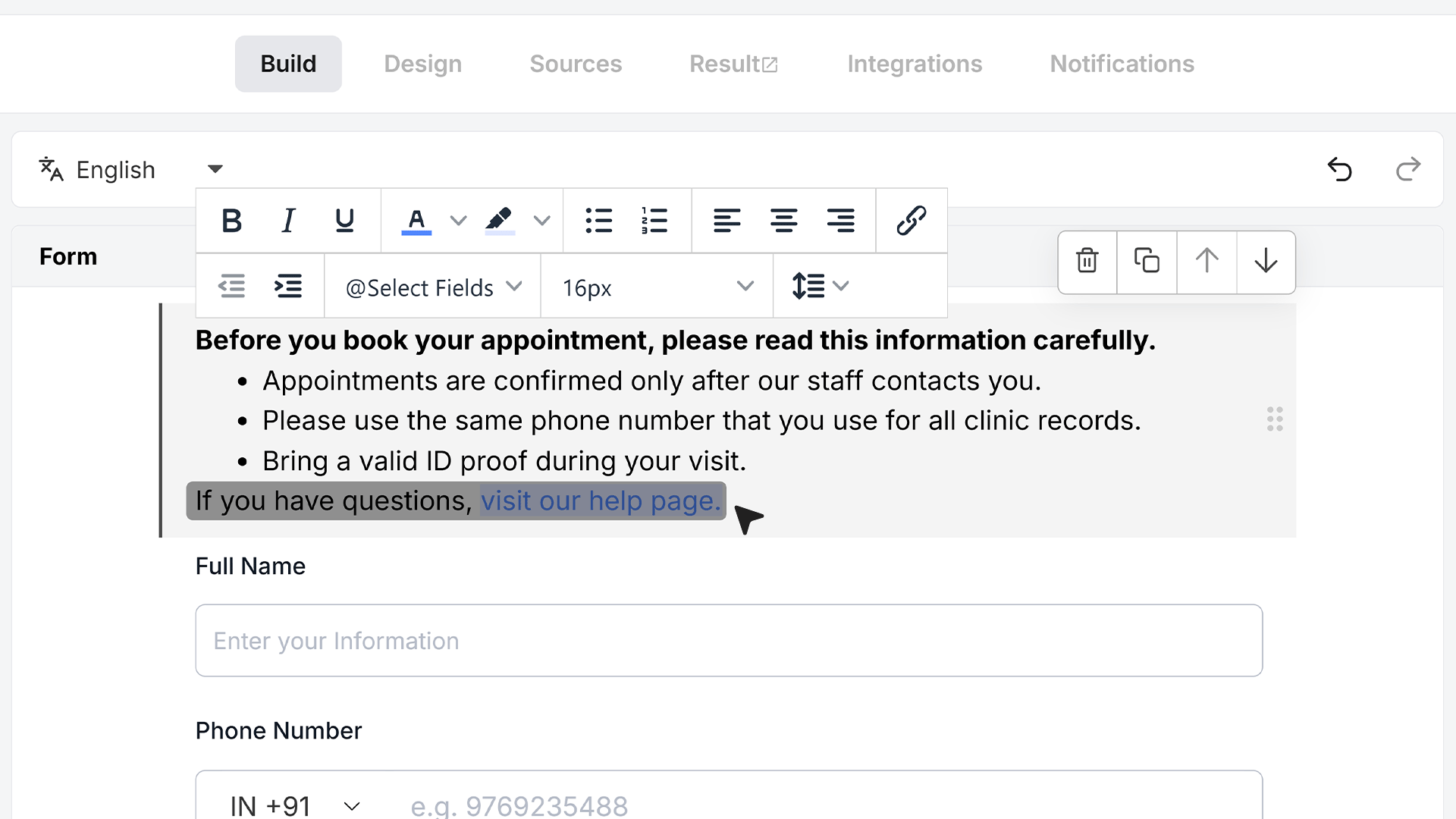Click the 'visit our help page.' link

(601, 500)
